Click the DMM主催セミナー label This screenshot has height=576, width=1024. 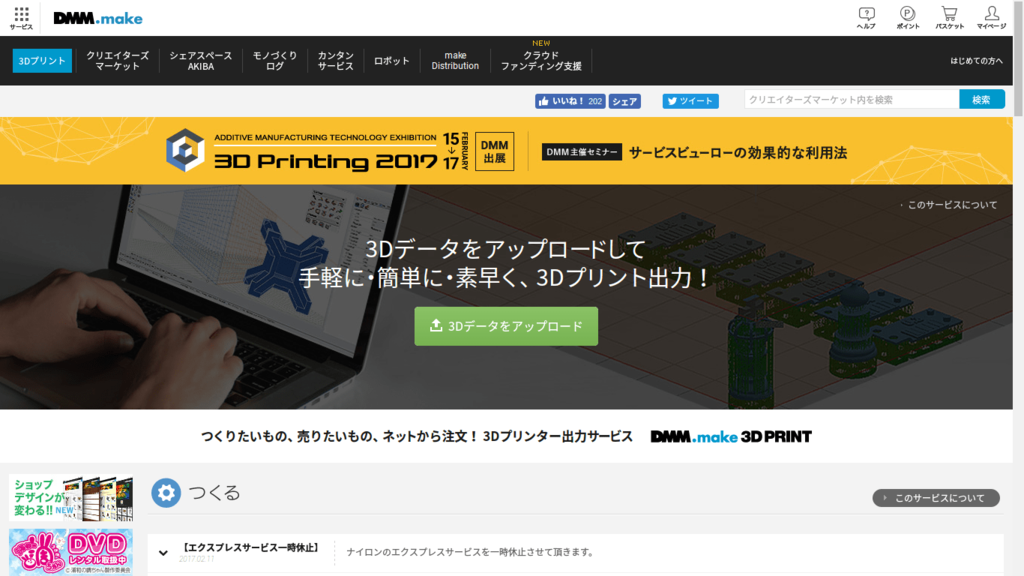[x=581, y=152]
